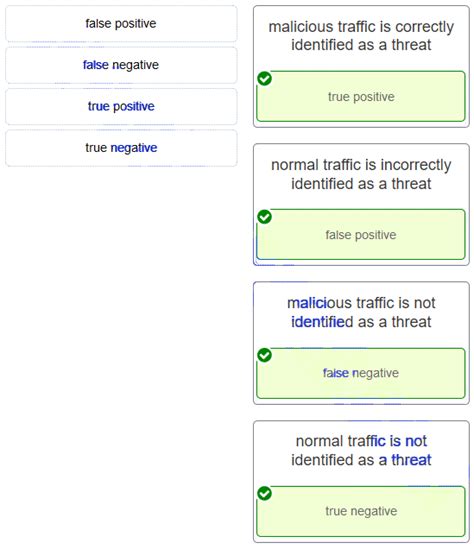This screenshot has height=549, width=474.
Task: Click the green checkmark above the 'true negative' answer
Action: tap(264, 493)
